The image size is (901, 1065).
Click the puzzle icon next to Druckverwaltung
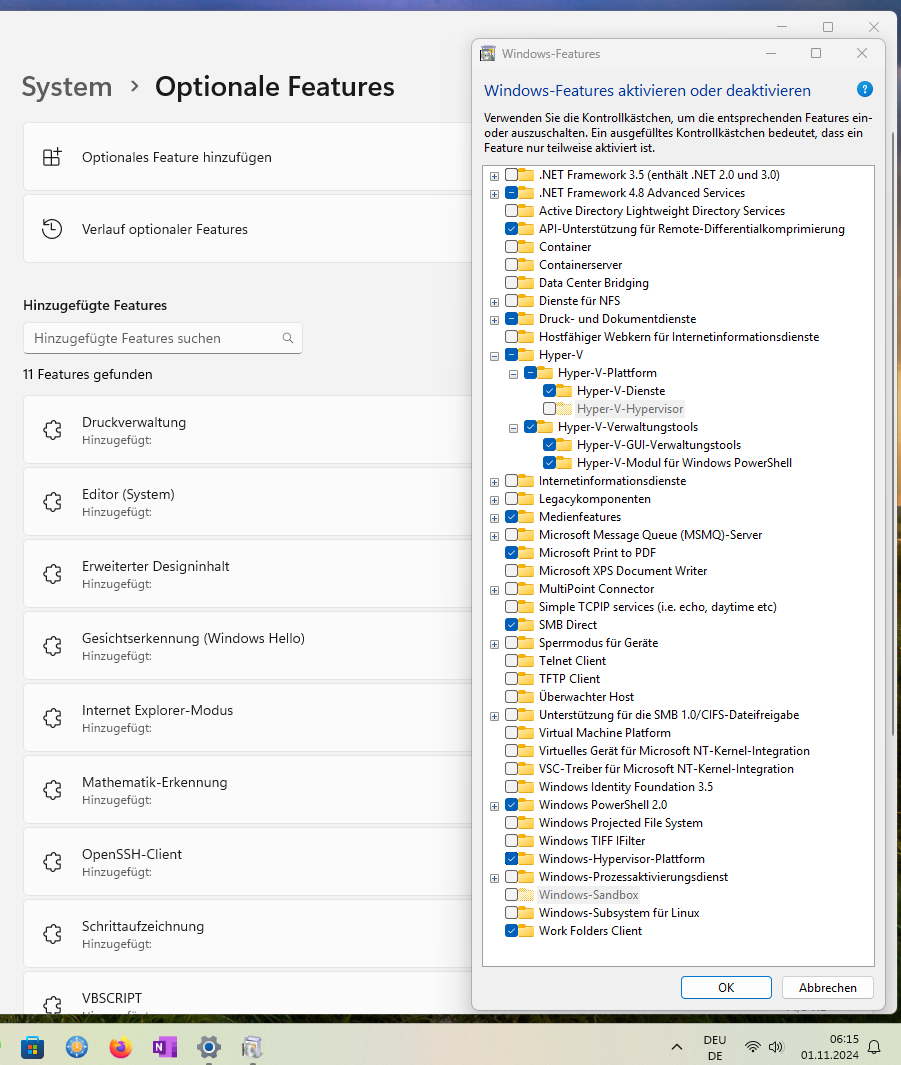click(52, 429)
